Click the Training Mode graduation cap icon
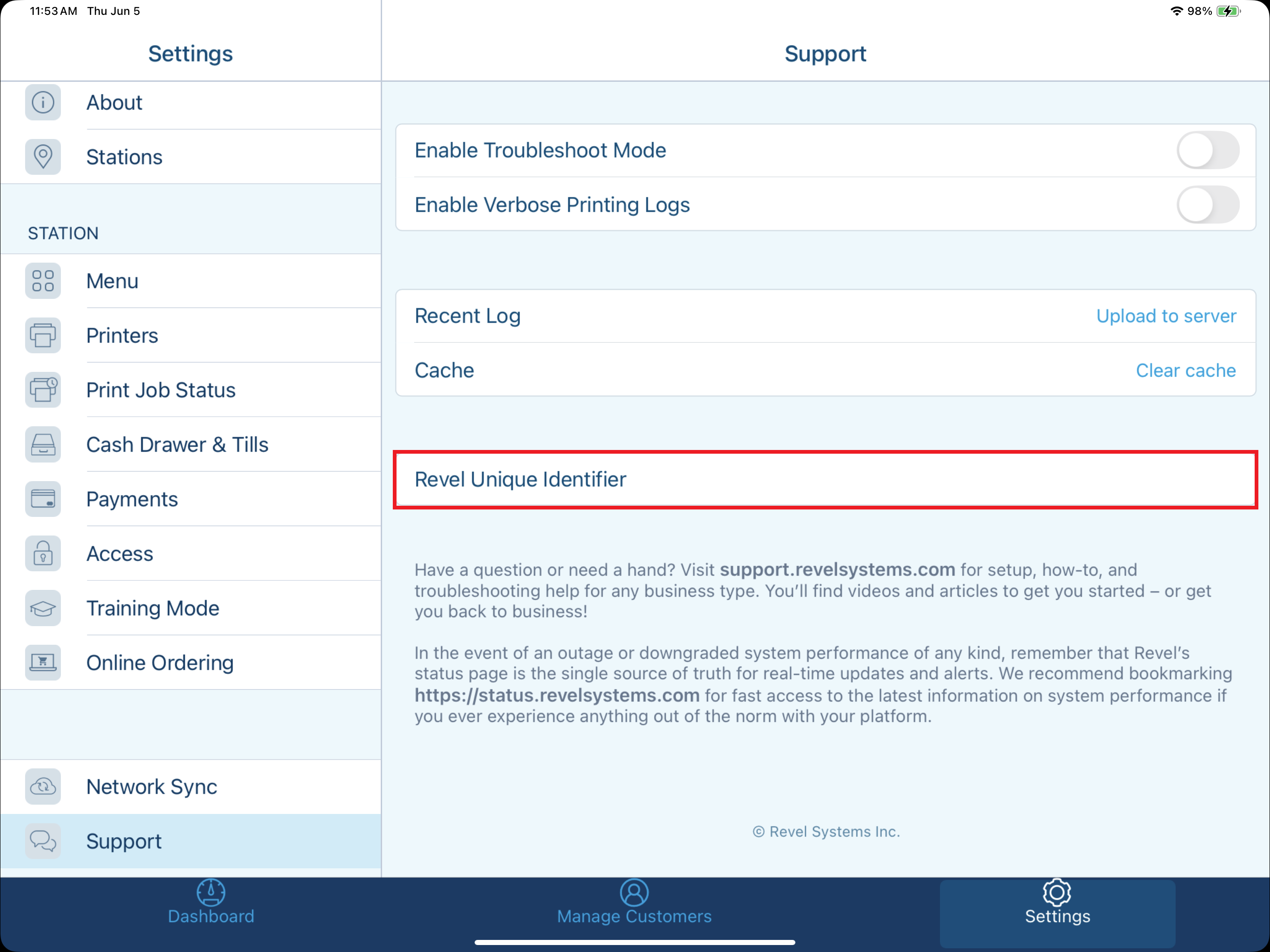This screenshot has width=1270, height=952. (43, 608)
